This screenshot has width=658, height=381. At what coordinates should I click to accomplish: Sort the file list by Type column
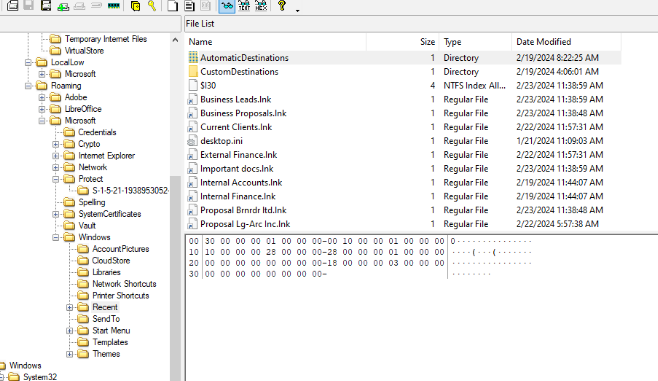(x=475, y=42)
